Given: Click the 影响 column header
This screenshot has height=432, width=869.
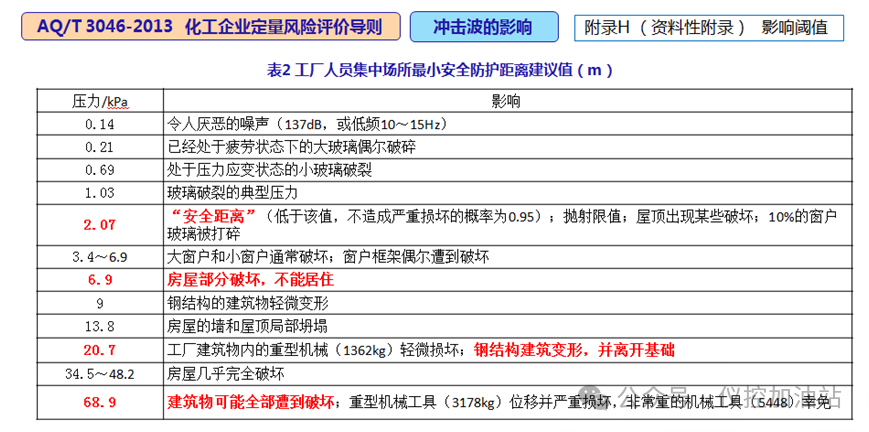Looking at the screenshot, I should click(506, 101).
